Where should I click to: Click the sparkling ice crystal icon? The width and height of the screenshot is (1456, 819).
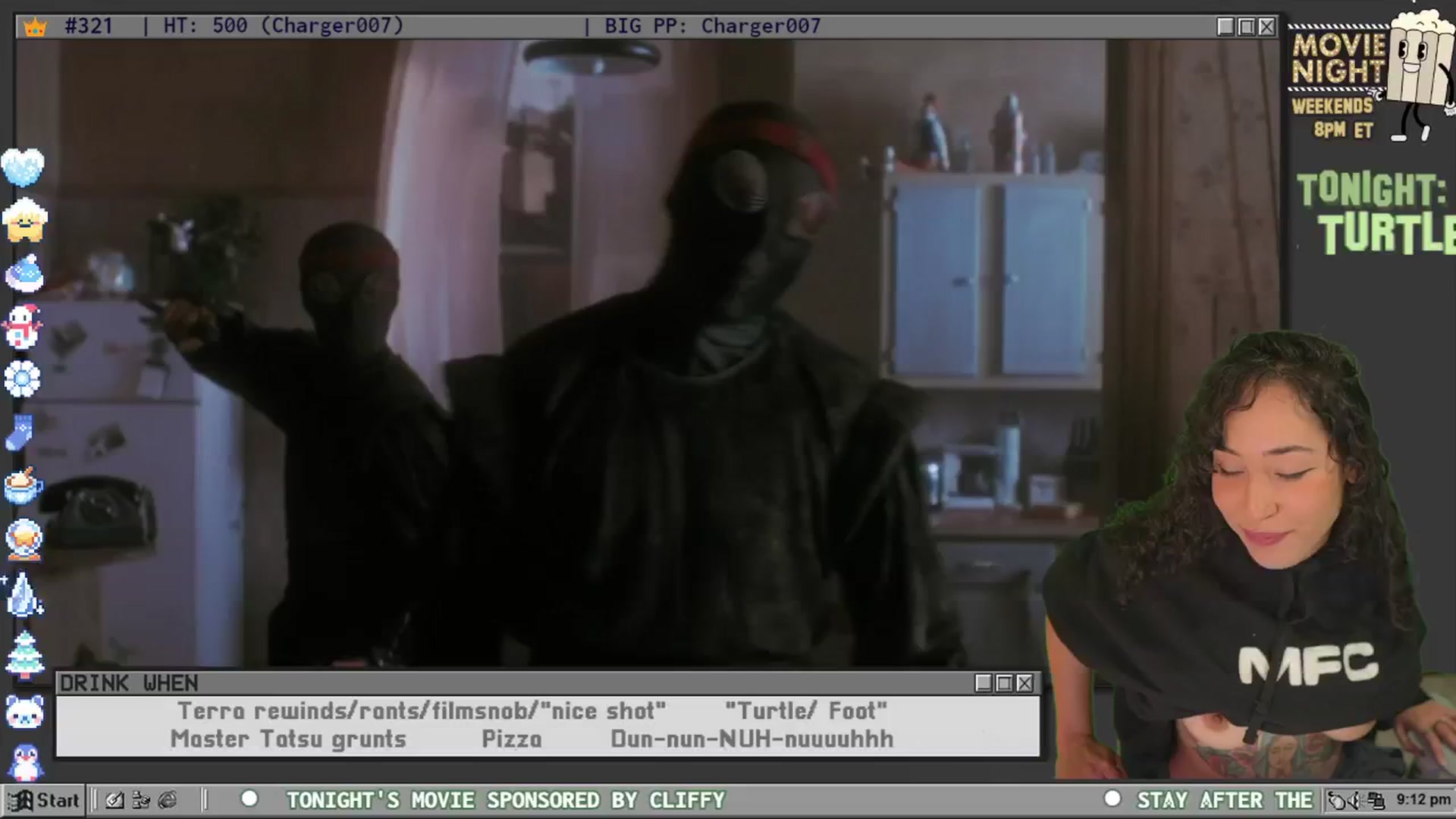24,594
